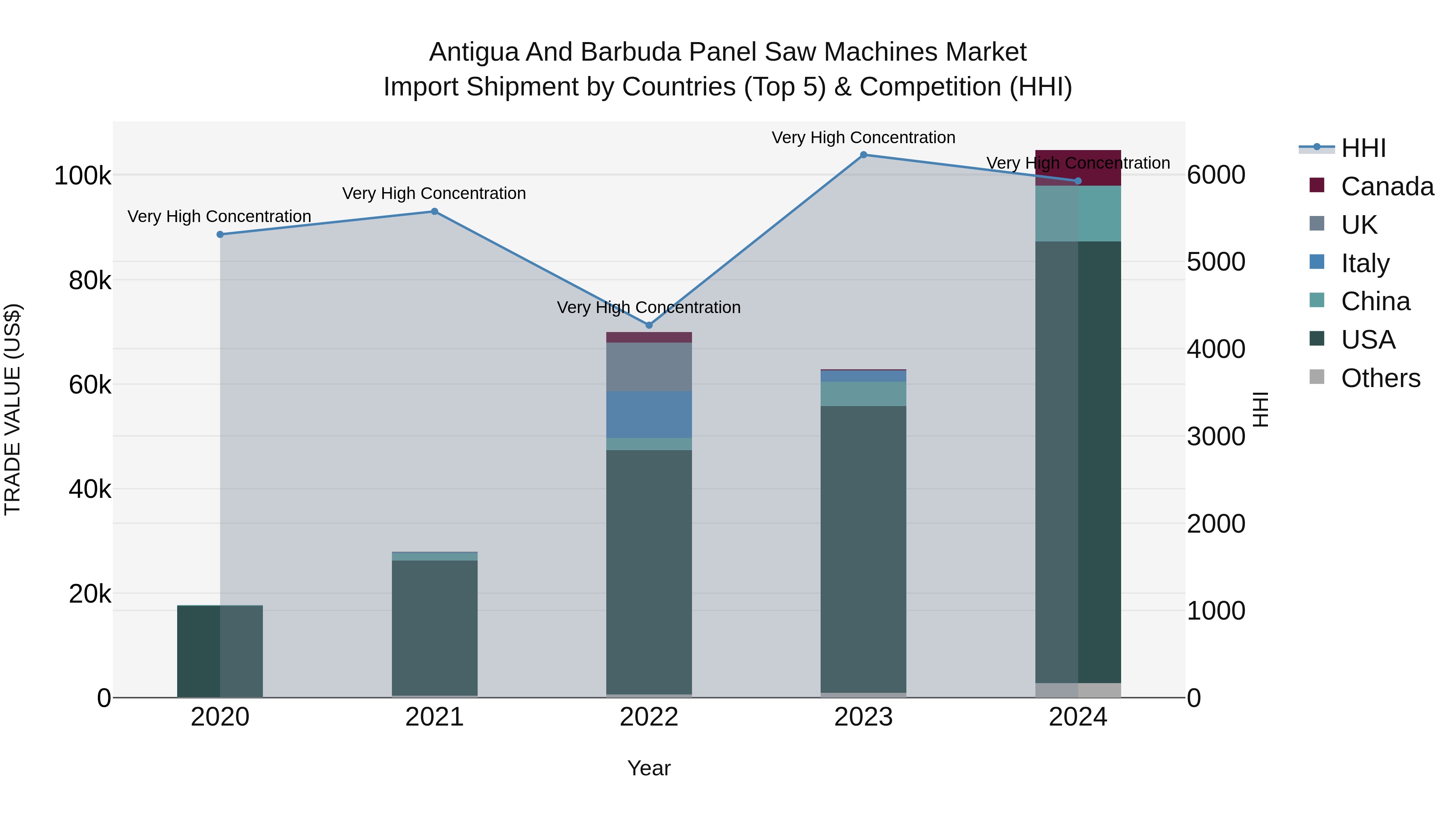
Task: Toggle USA series in the legend
Action: pyautogui.click(x=1352, y=340)
